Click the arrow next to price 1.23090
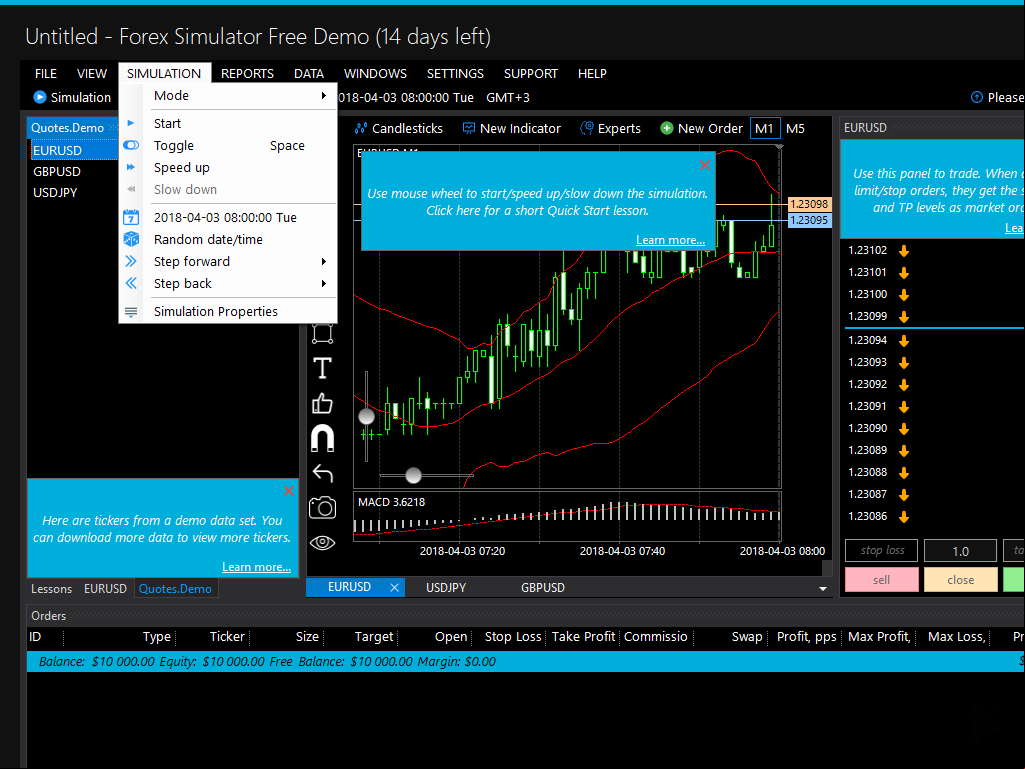The width and height of the screenshot is (1025, 769). (904, 428)
